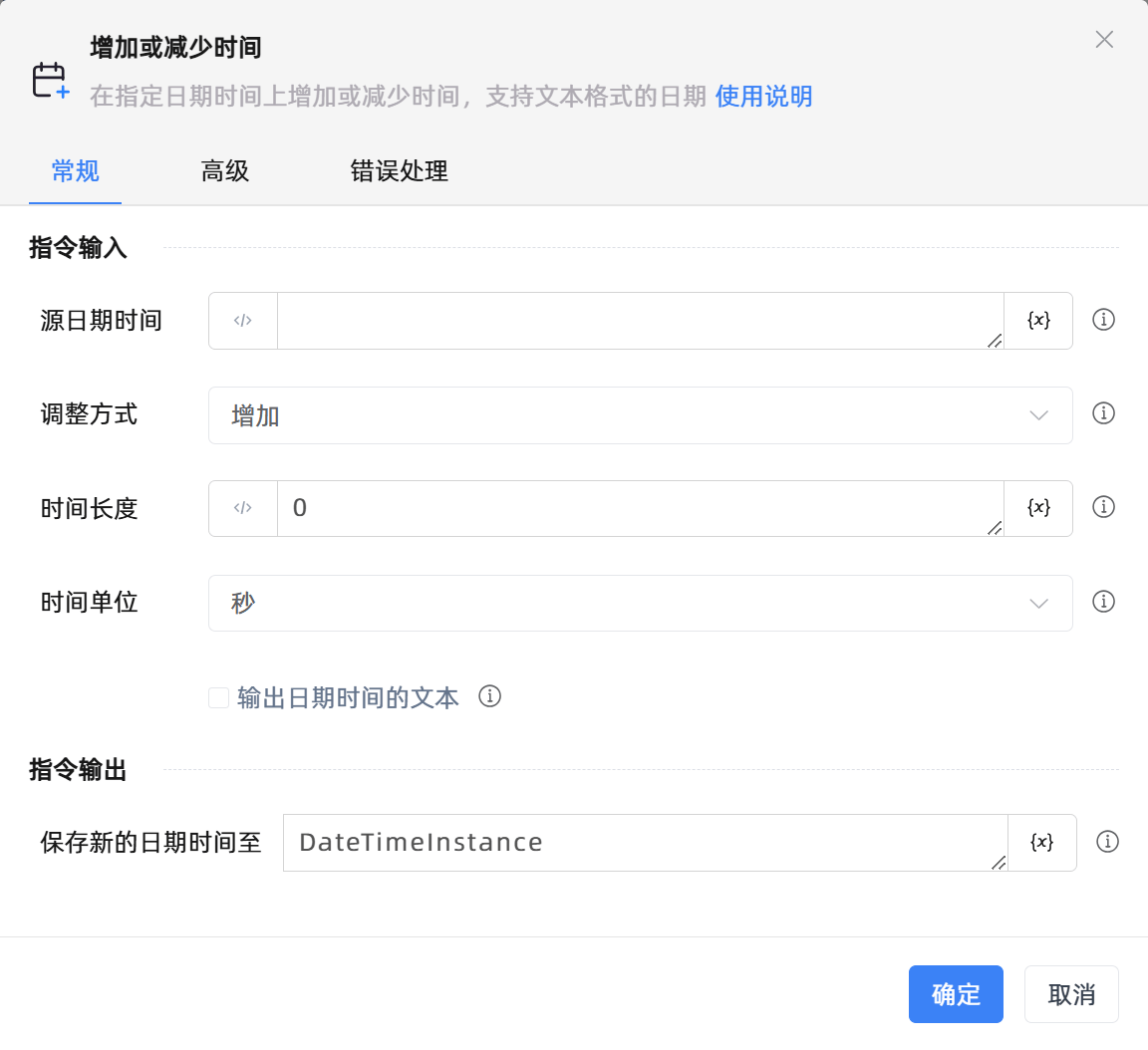1148x1050 pixels.
Task: Show info tooltip for 时间单位
Action: click(x=1103, y=602)
